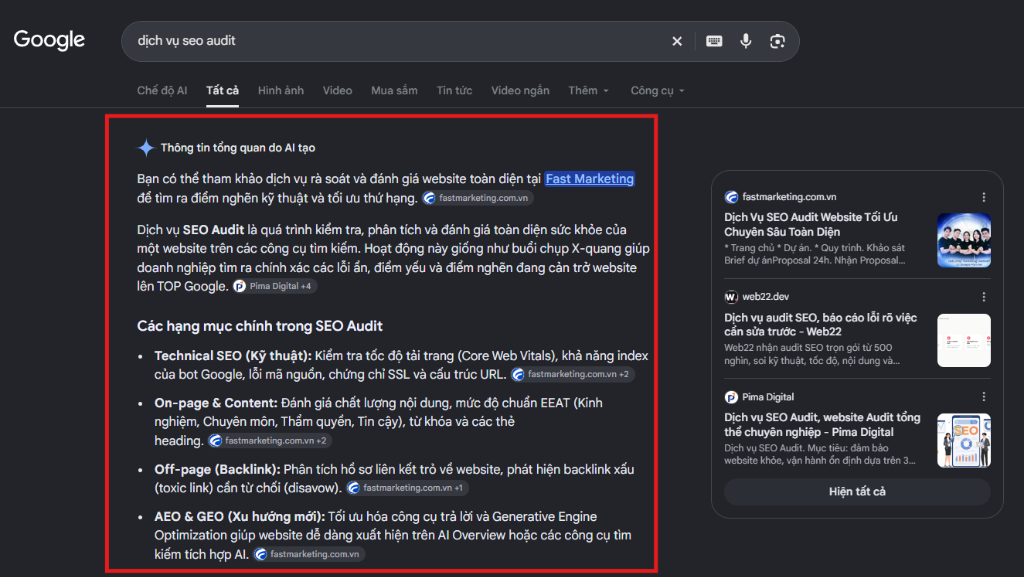This screenshot has width=1024, height=577.
Task: Open fastmarketing.com.vn +2 chip under Technical SEO
Action: coord(571,374)
